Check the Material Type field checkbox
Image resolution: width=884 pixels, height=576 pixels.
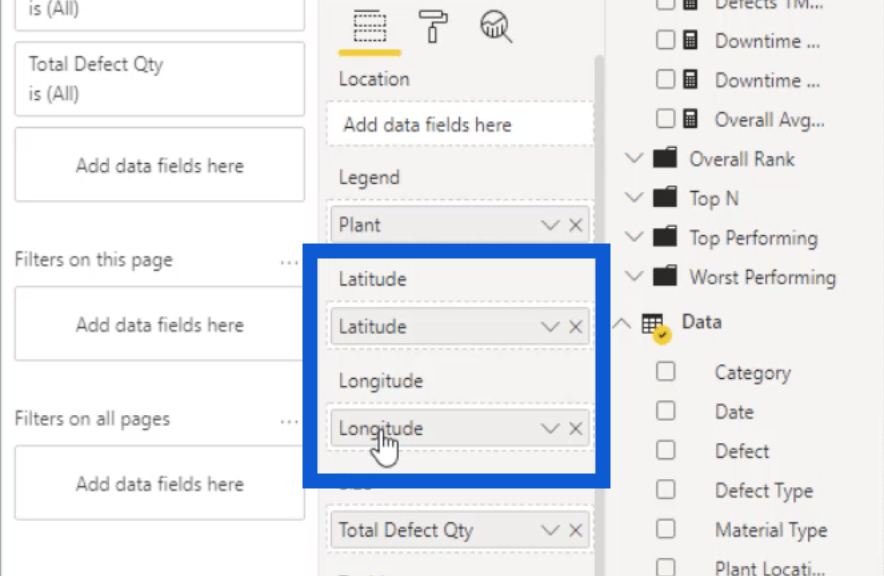[665, 529]
